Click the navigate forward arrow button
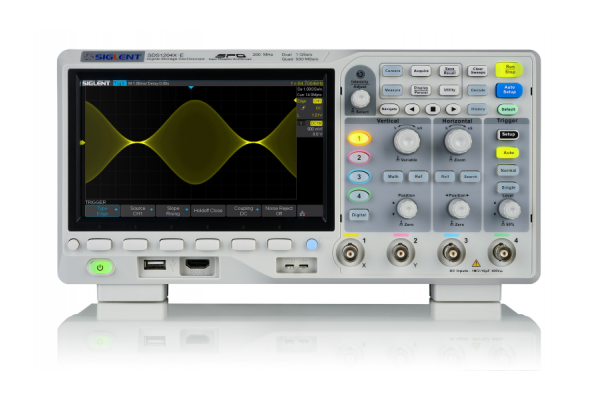 (x=453, y=109)
